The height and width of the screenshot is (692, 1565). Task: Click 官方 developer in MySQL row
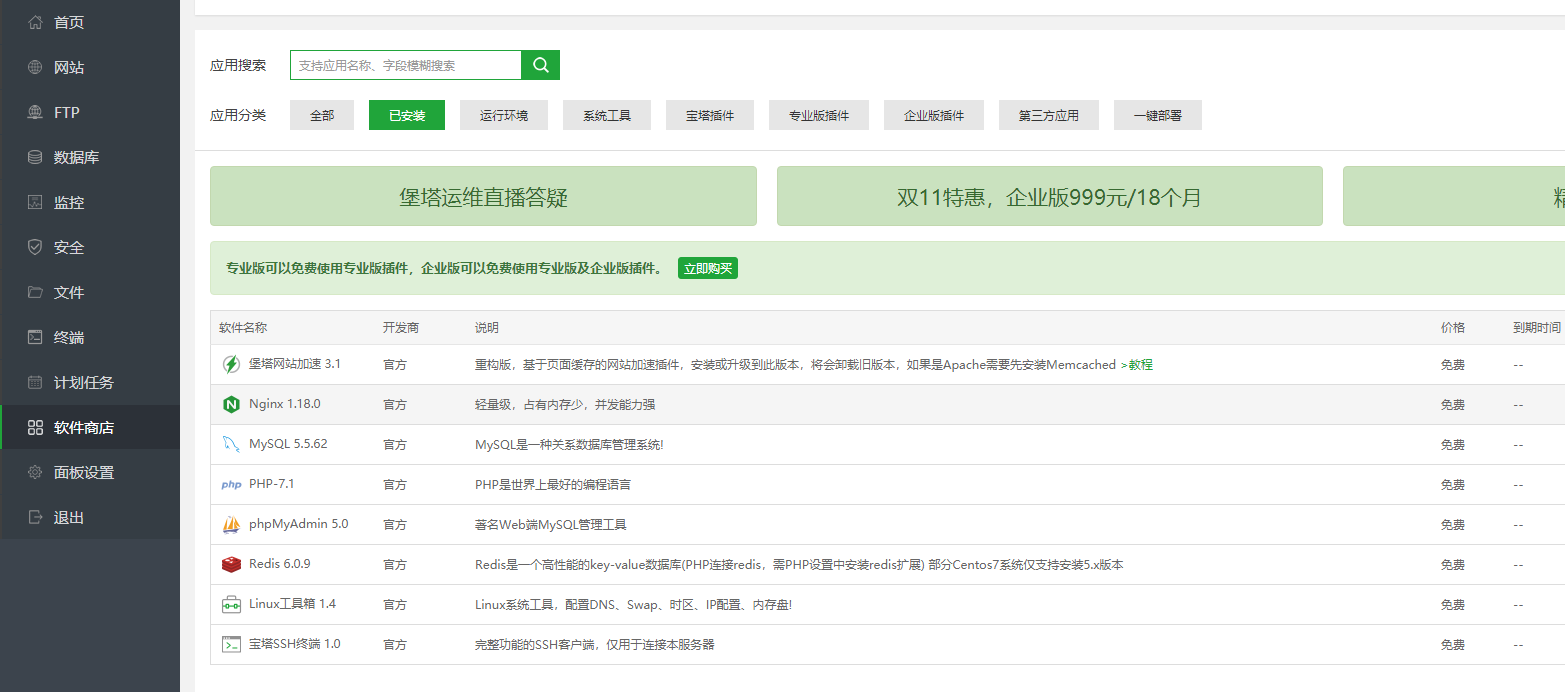click(395, 445)
